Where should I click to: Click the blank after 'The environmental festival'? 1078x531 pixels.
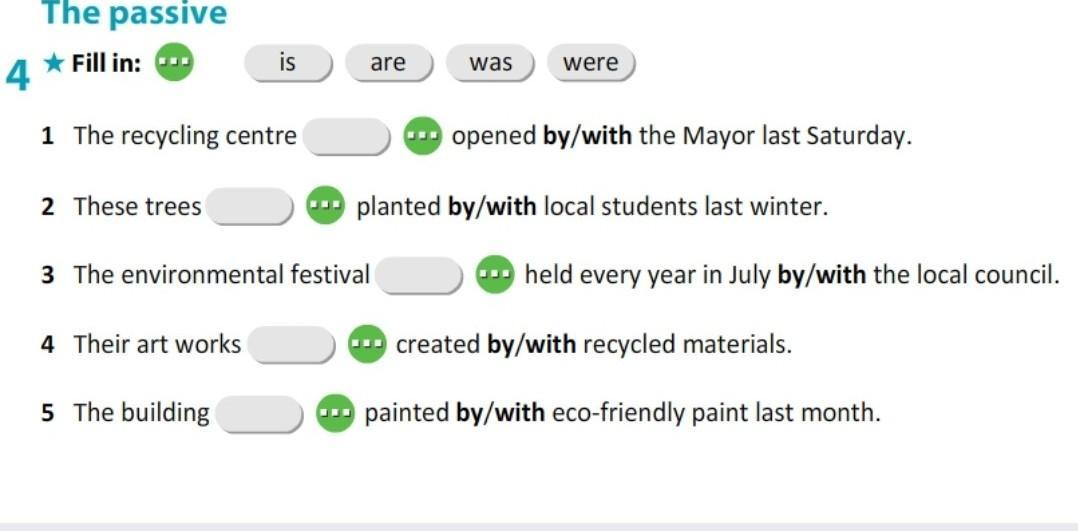[x=421, y=275]
